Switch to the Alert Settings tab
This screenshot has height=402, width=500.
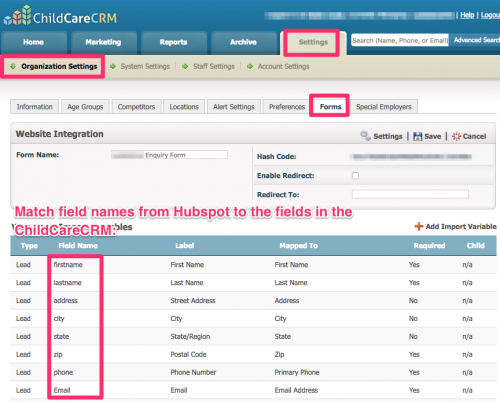[234, 107]
